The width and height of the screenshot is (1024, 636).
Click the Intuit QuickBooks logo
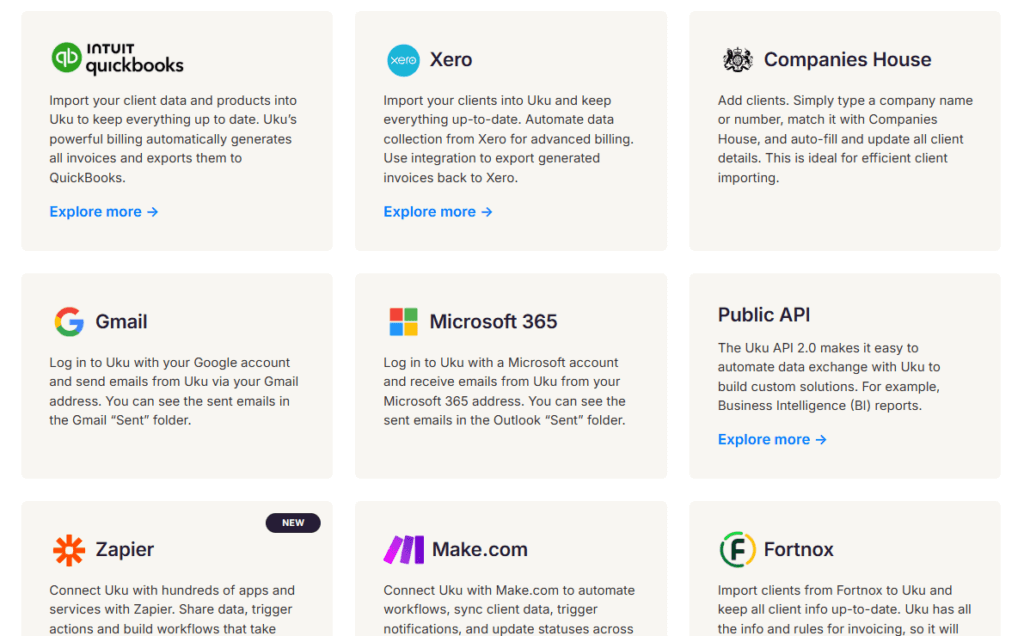pos(117,58)
